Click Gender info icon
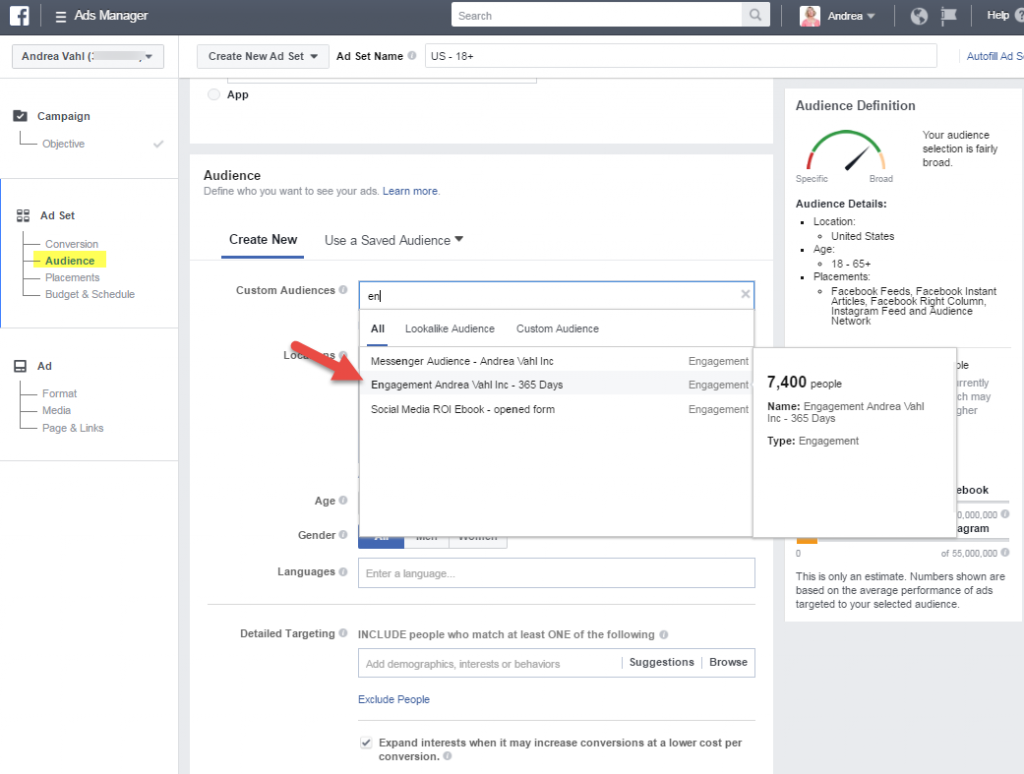 [x=343, y=534]
